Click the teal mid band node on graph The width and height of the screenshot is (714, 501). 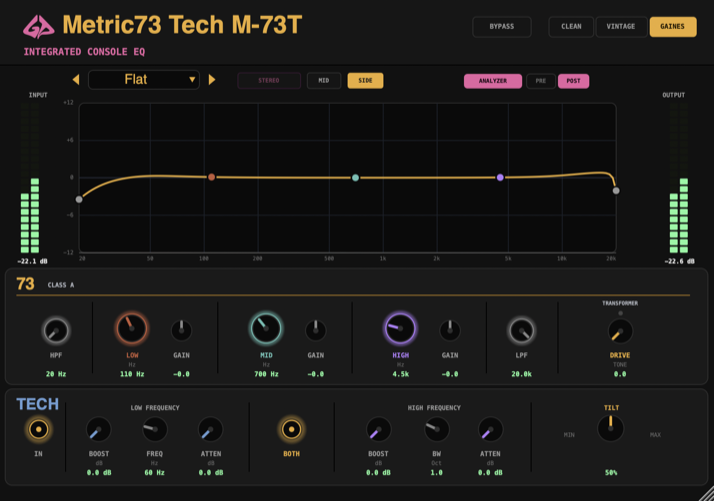[x=355, y=178]
